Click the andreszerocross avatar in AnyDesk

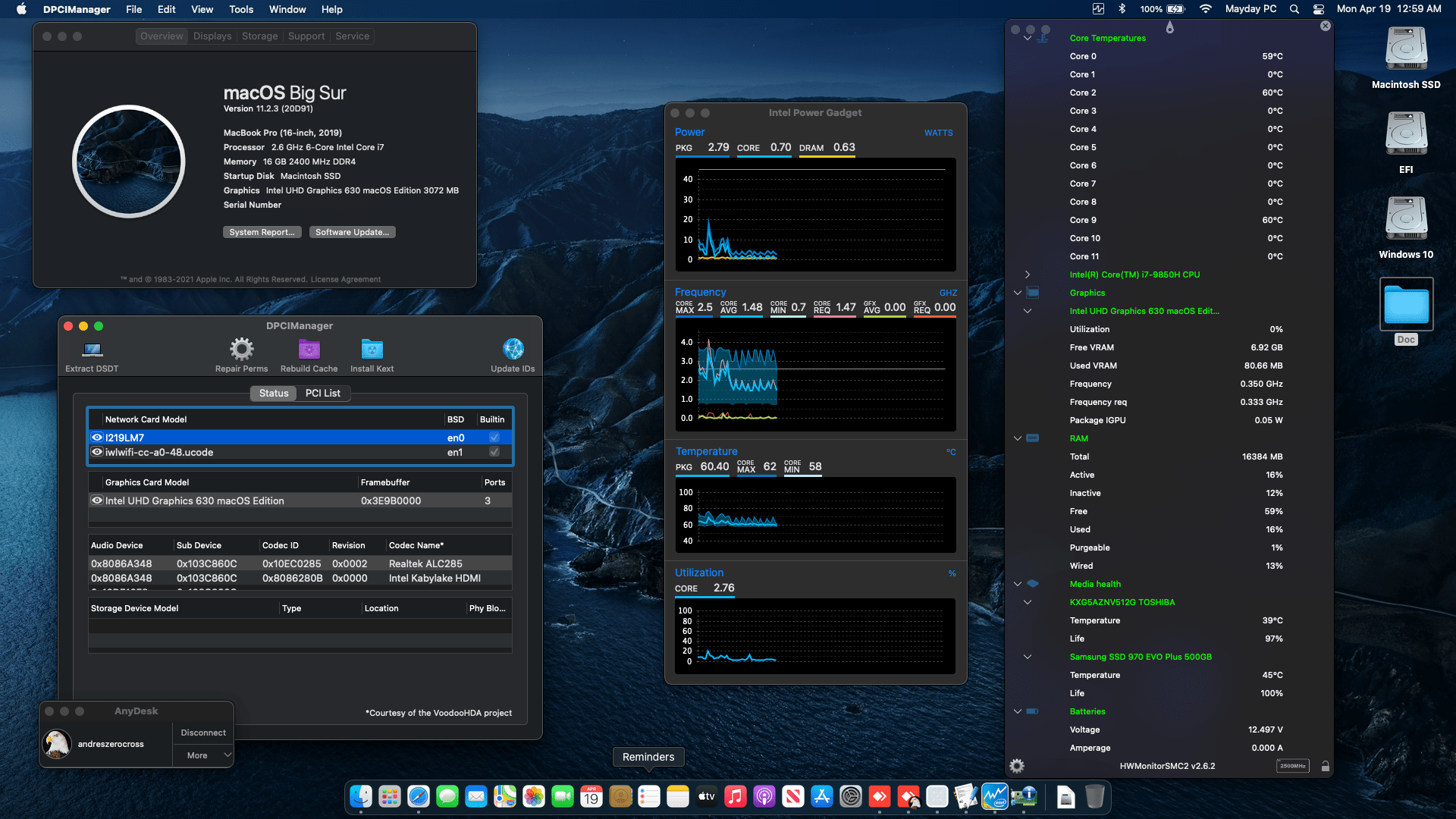57,744
